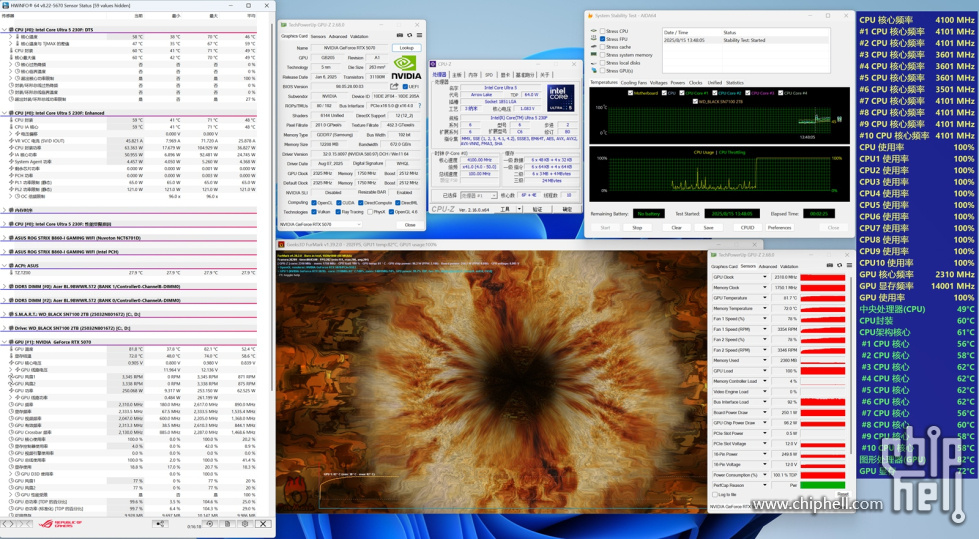Viewport: 979px width, 539px height.
Task: Click the settings gear in HWiNFO bottom toolbar
Action: click(245, 524)
